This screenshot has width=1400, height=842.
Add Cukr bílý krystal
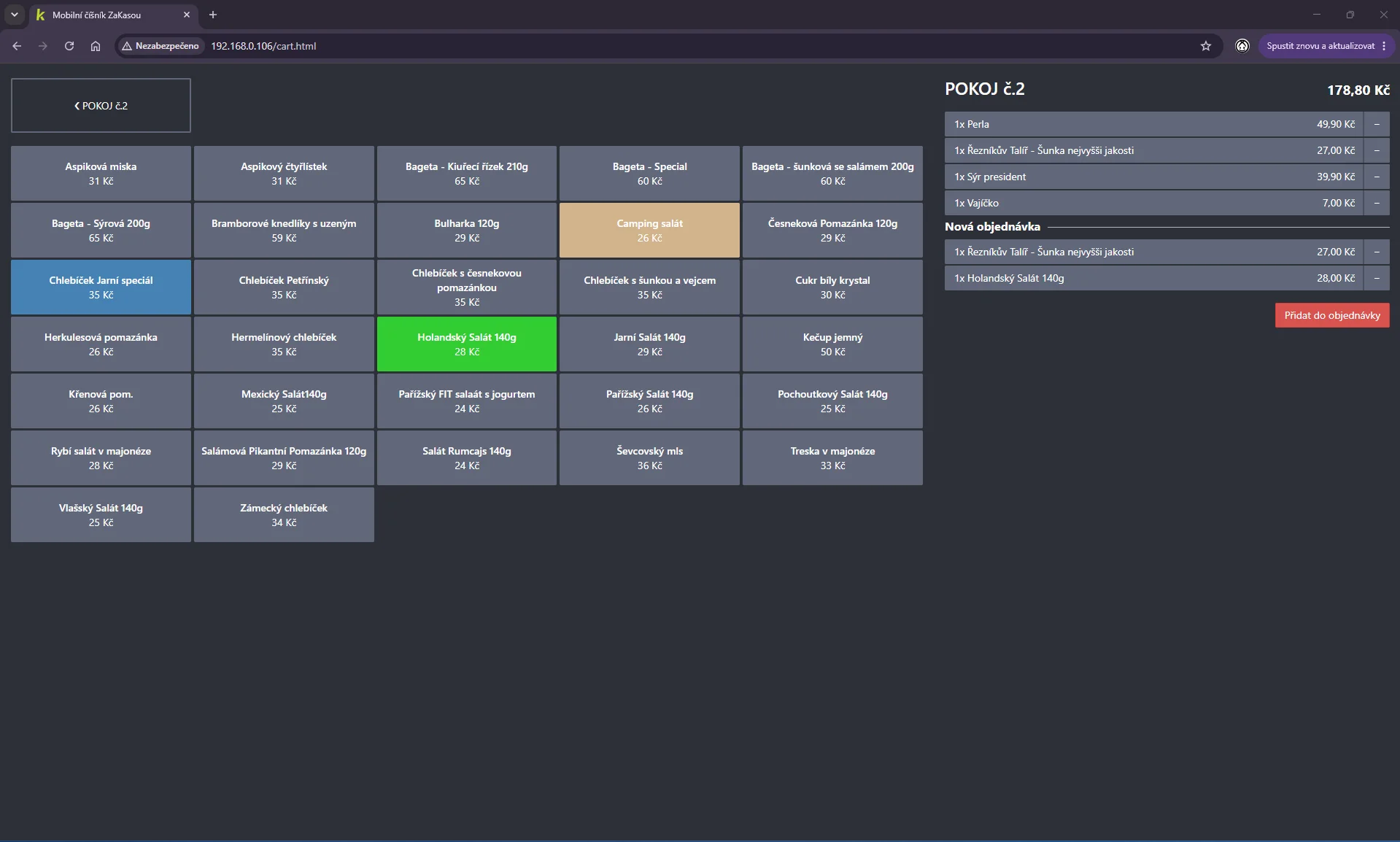[832, 287]
